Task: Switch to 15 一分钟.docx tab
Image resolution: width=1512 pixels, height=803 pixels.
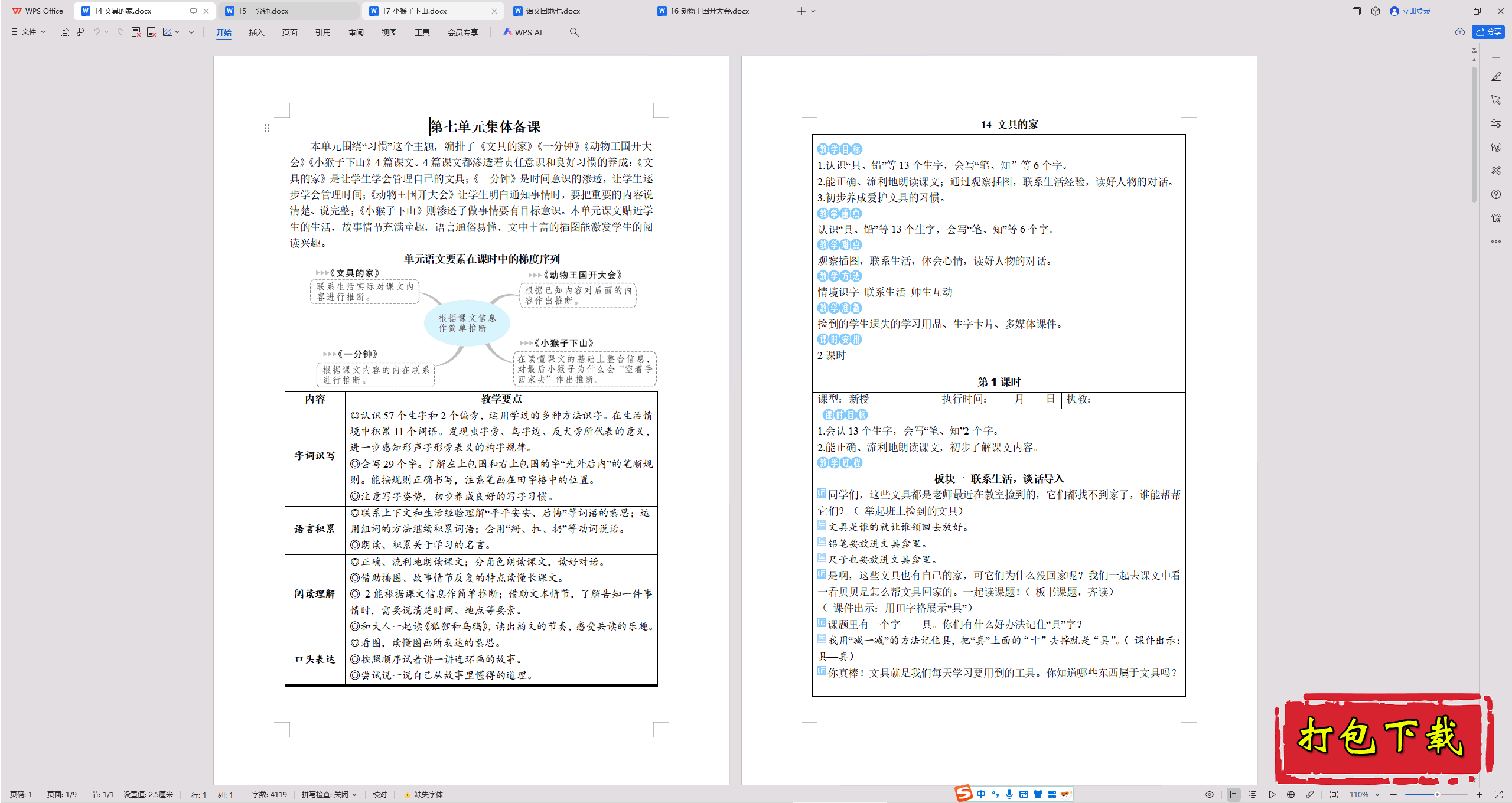Action: pos(288,11)
